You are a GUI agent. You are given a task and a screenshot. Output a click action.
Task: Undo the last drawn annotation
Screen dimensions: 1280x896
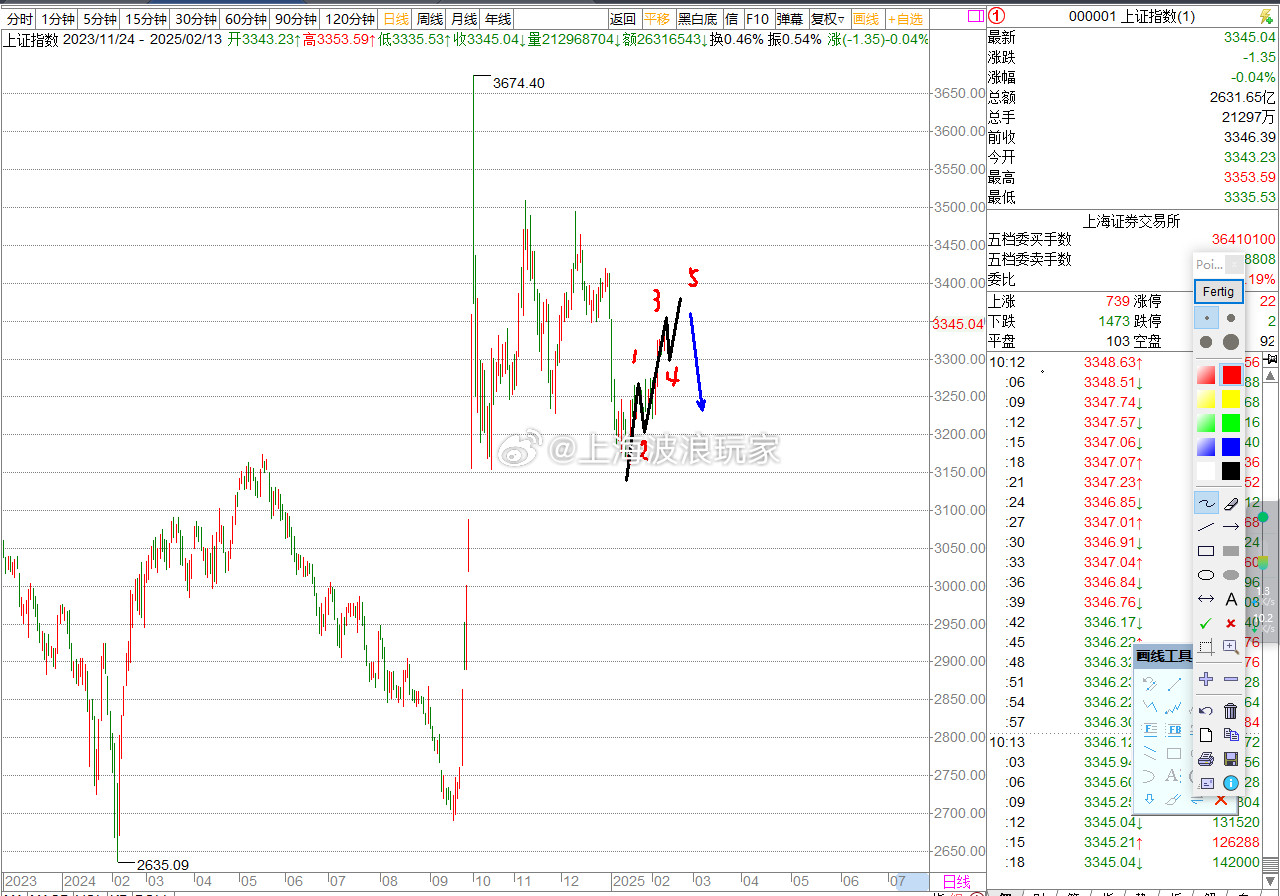1206,711
